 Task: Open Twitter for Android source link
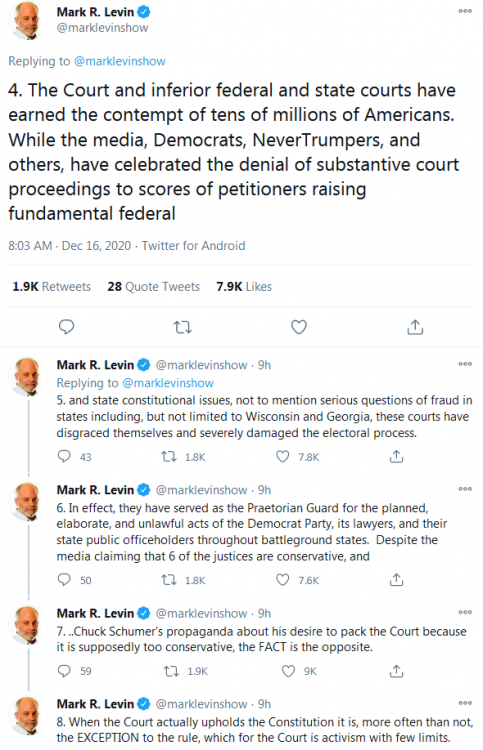(193, 246)
